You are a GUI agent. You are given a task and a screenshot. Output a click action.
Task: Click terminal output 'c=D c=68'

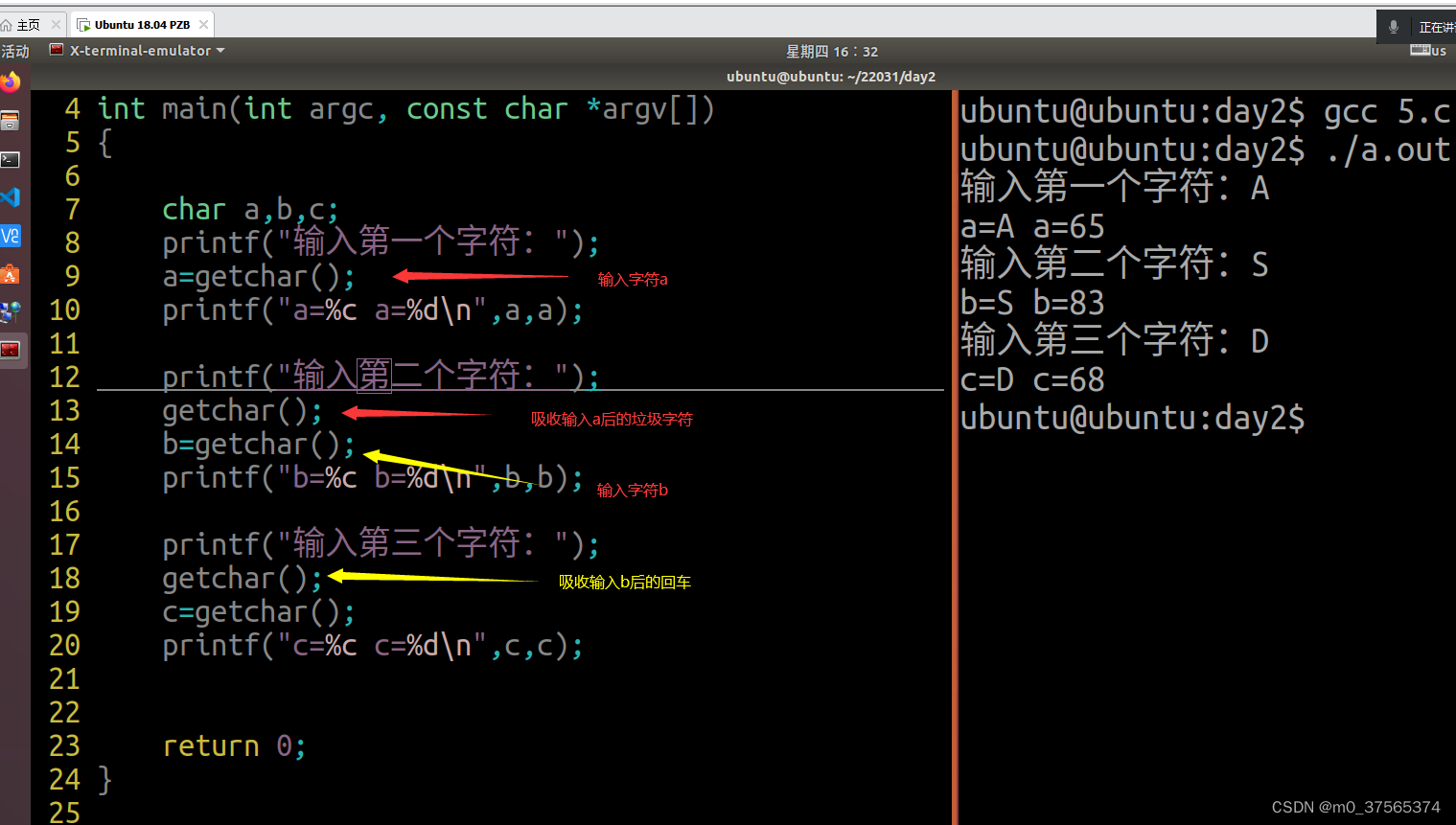(x=1032, y=380)
